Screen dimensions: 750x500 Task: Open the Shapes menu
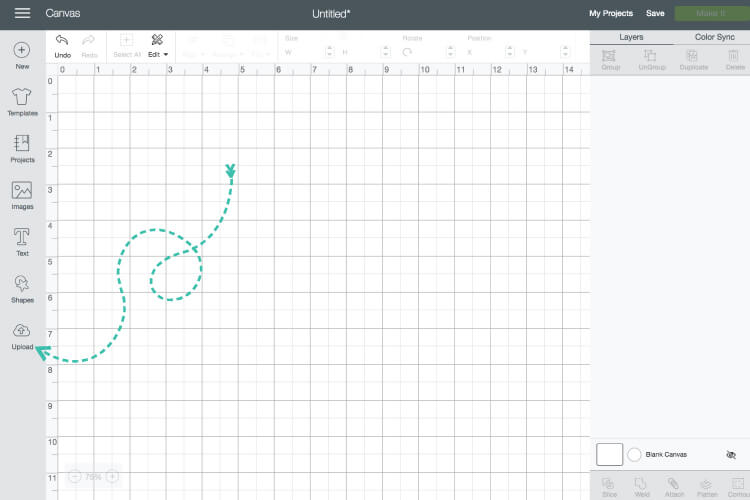coord(22,289)
